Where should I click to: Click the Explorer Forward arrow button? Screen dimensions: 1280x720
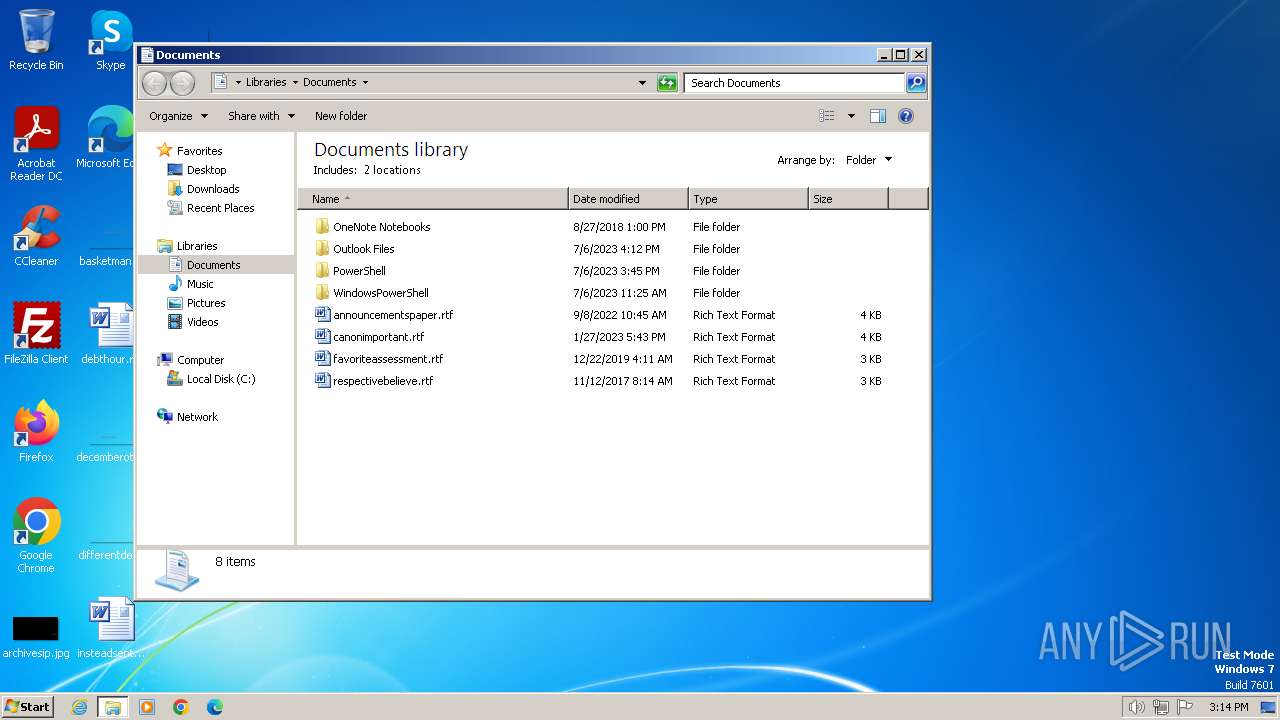tap(182, 83)
